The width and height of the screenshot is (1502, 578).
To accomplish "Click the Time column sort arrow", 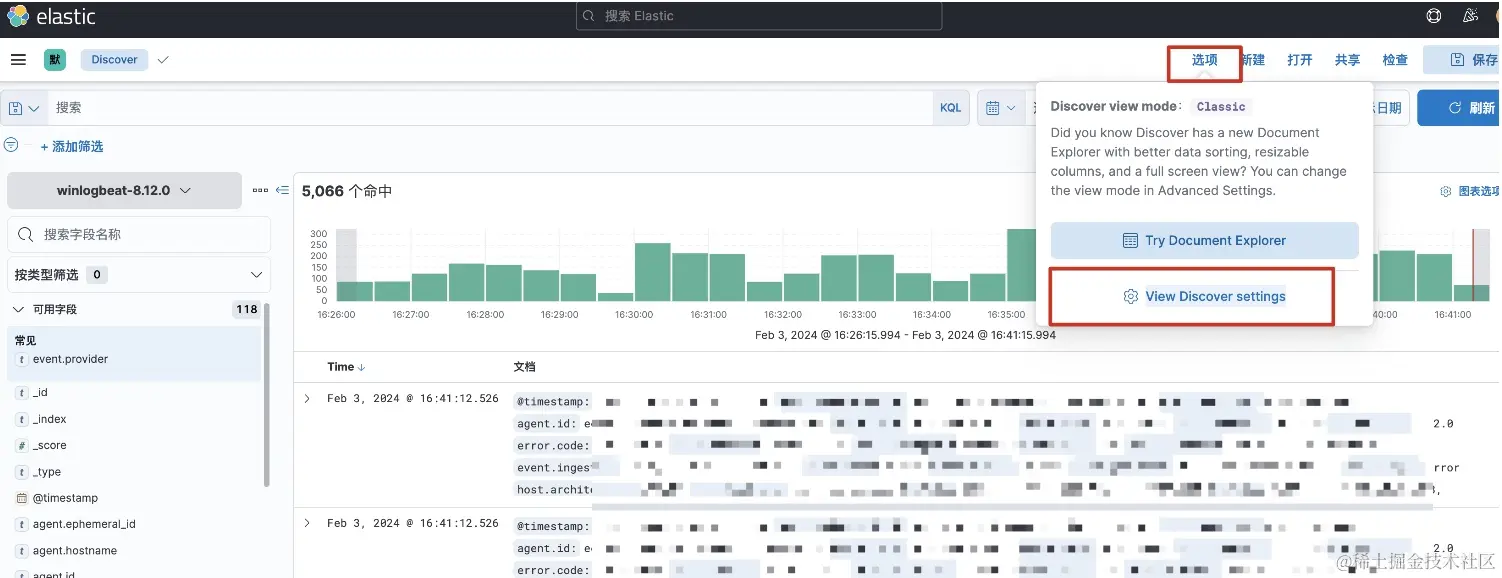I will coord(362,367).
